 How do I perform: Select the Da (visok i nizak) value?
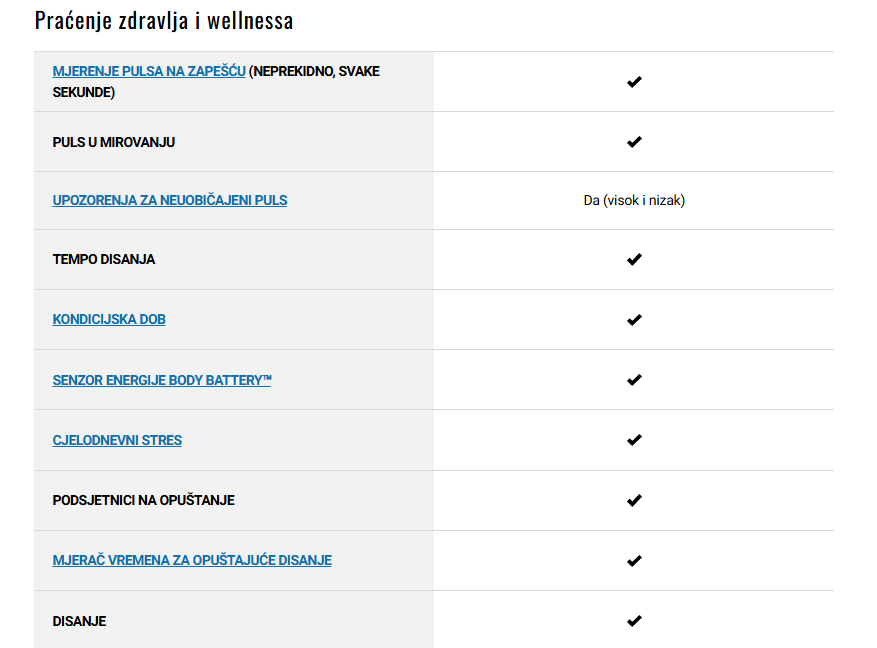[x=634, y=200]
